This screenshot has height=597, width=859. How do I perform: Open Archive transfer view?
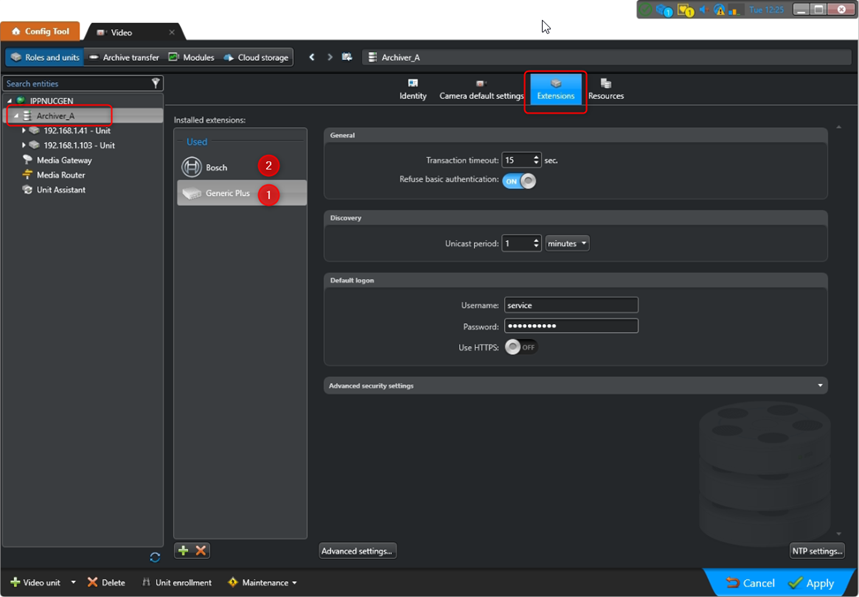pos(124,57)
